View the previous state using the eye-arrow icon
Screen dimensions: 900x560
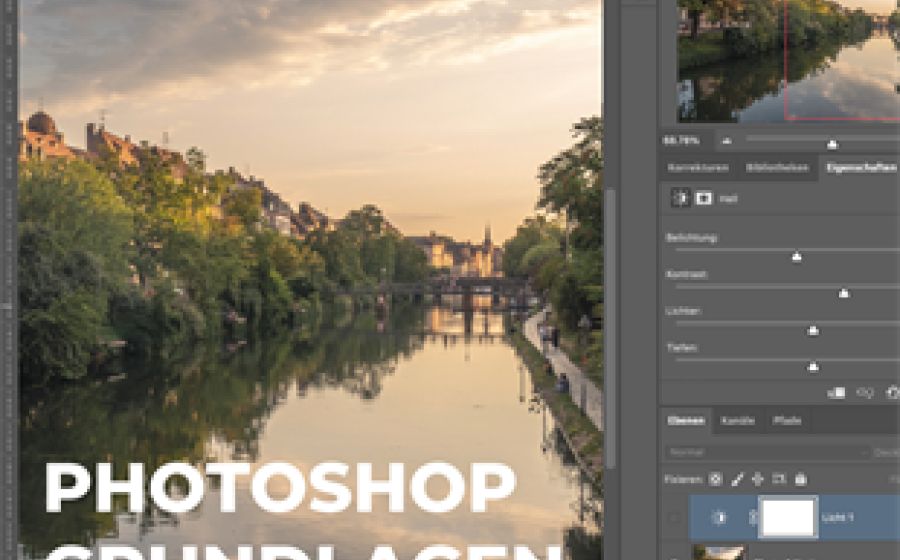click(x=865, y=392)
